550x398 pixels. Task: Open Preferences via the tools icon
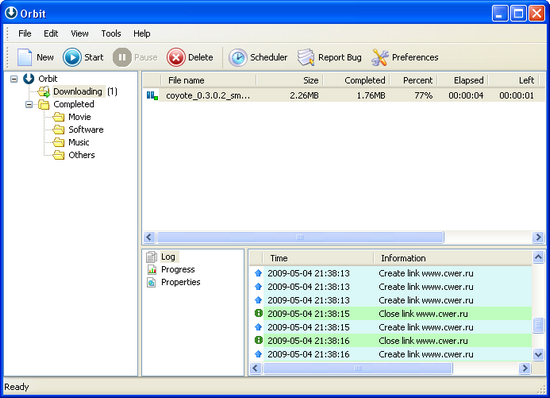click(x=380, y=57)
